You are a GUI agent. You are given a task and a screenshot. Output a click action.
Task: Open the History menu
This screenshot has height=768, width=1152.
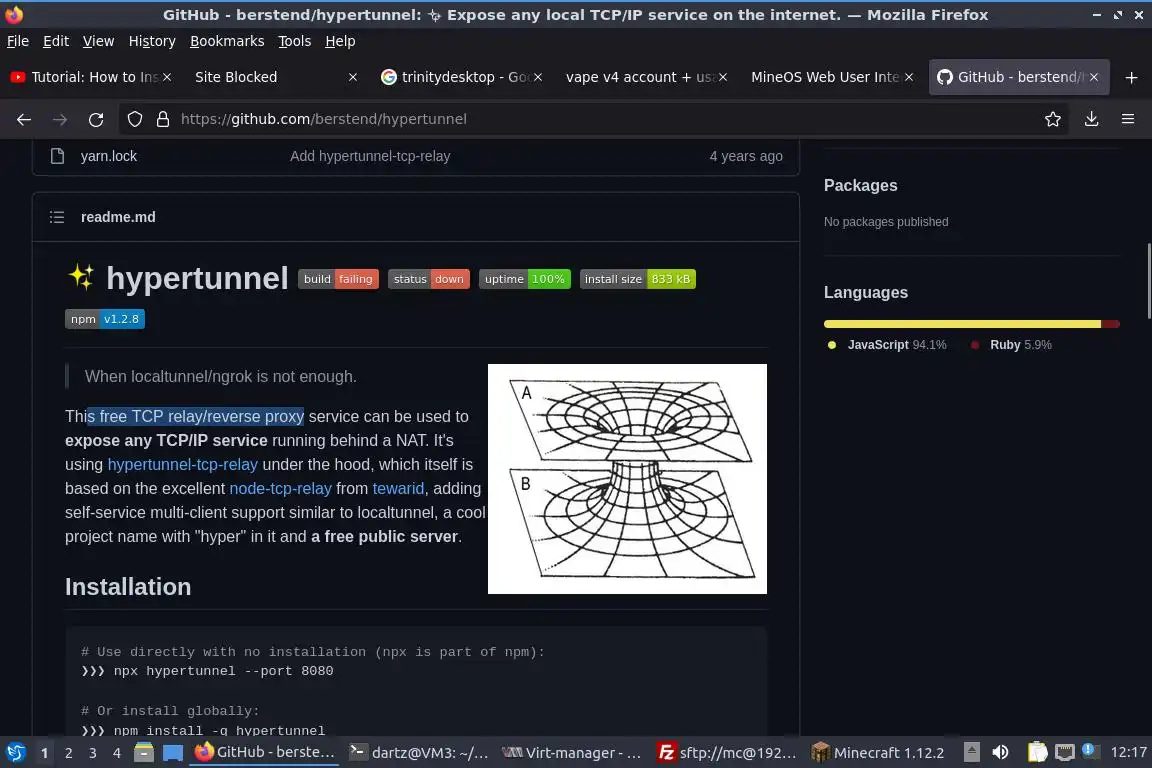(x=152, y=41)
